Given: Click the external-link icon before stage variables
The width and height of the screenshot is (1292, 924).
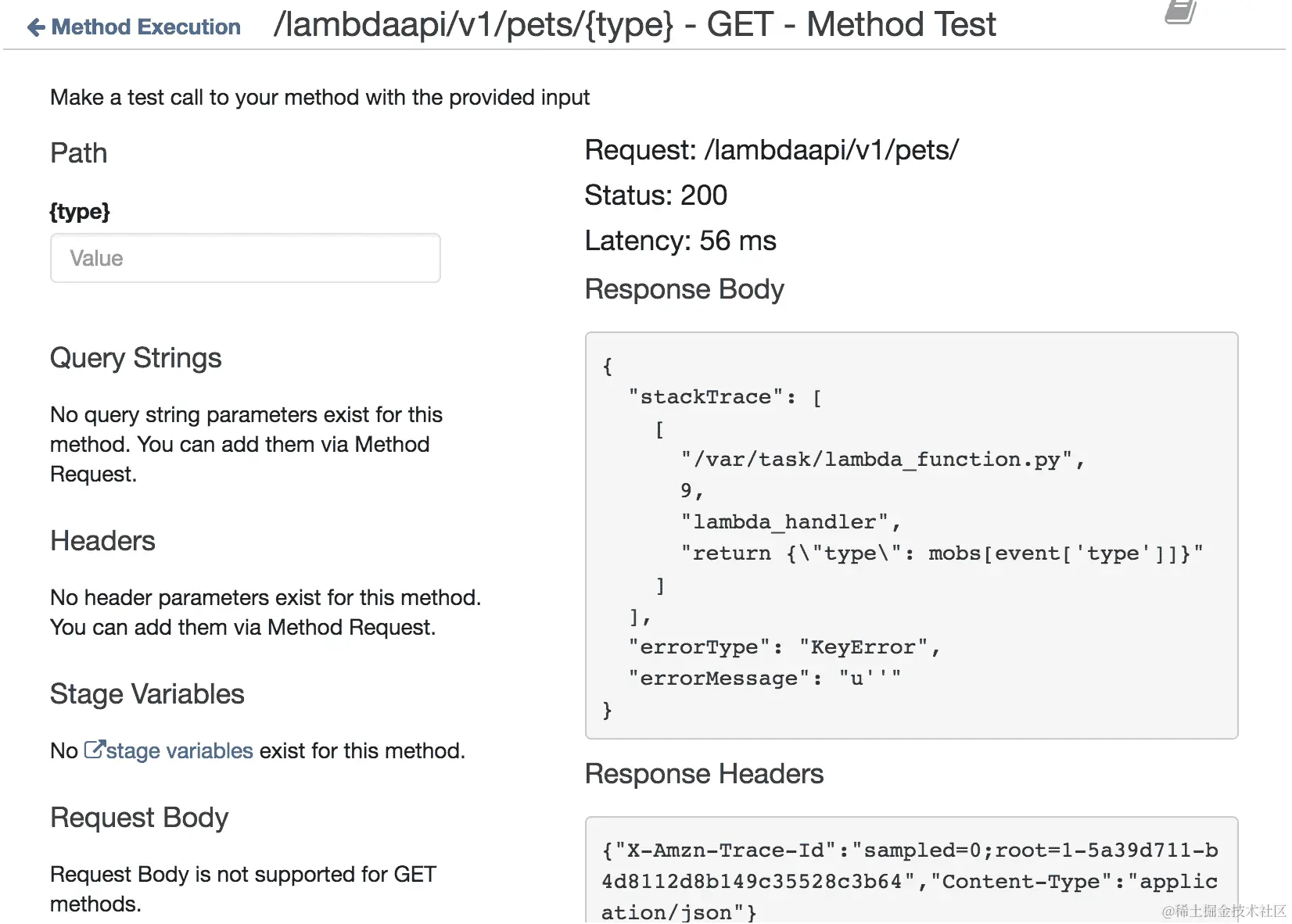Looking at the screenshot, I should (x=94, y=750).
